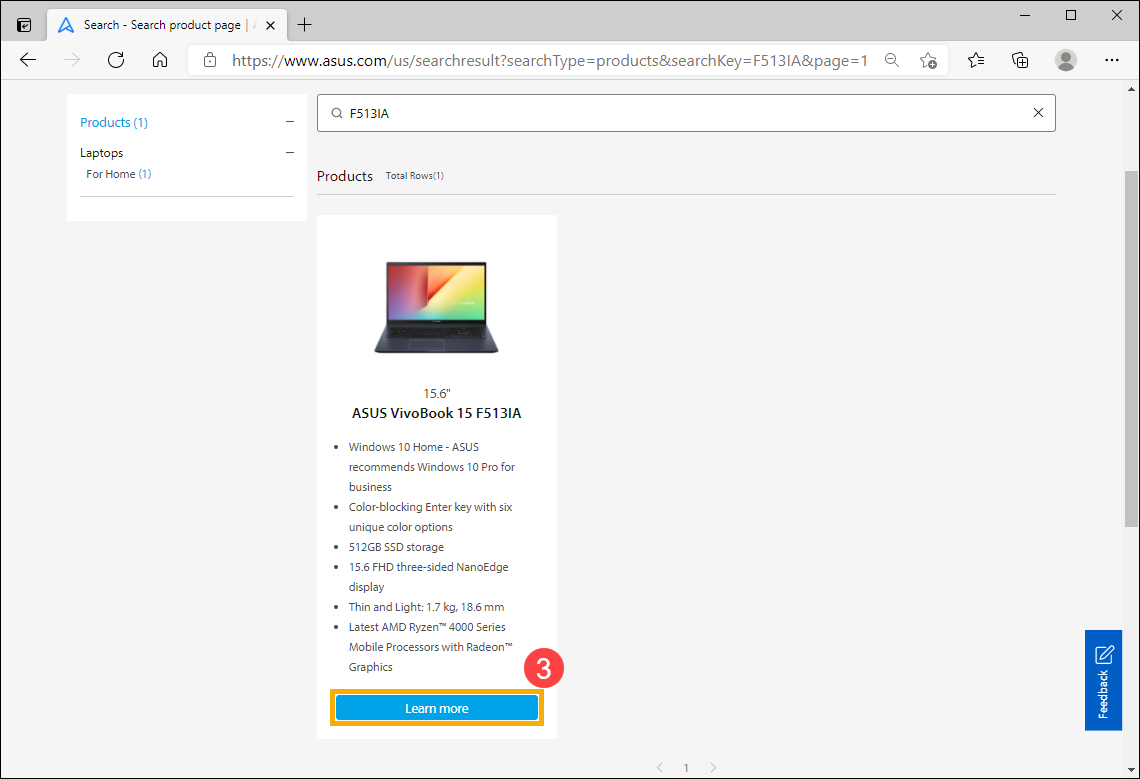1140x779 pixels.
Task: Click the Products results heading
Action: click(x=345, y=176)
